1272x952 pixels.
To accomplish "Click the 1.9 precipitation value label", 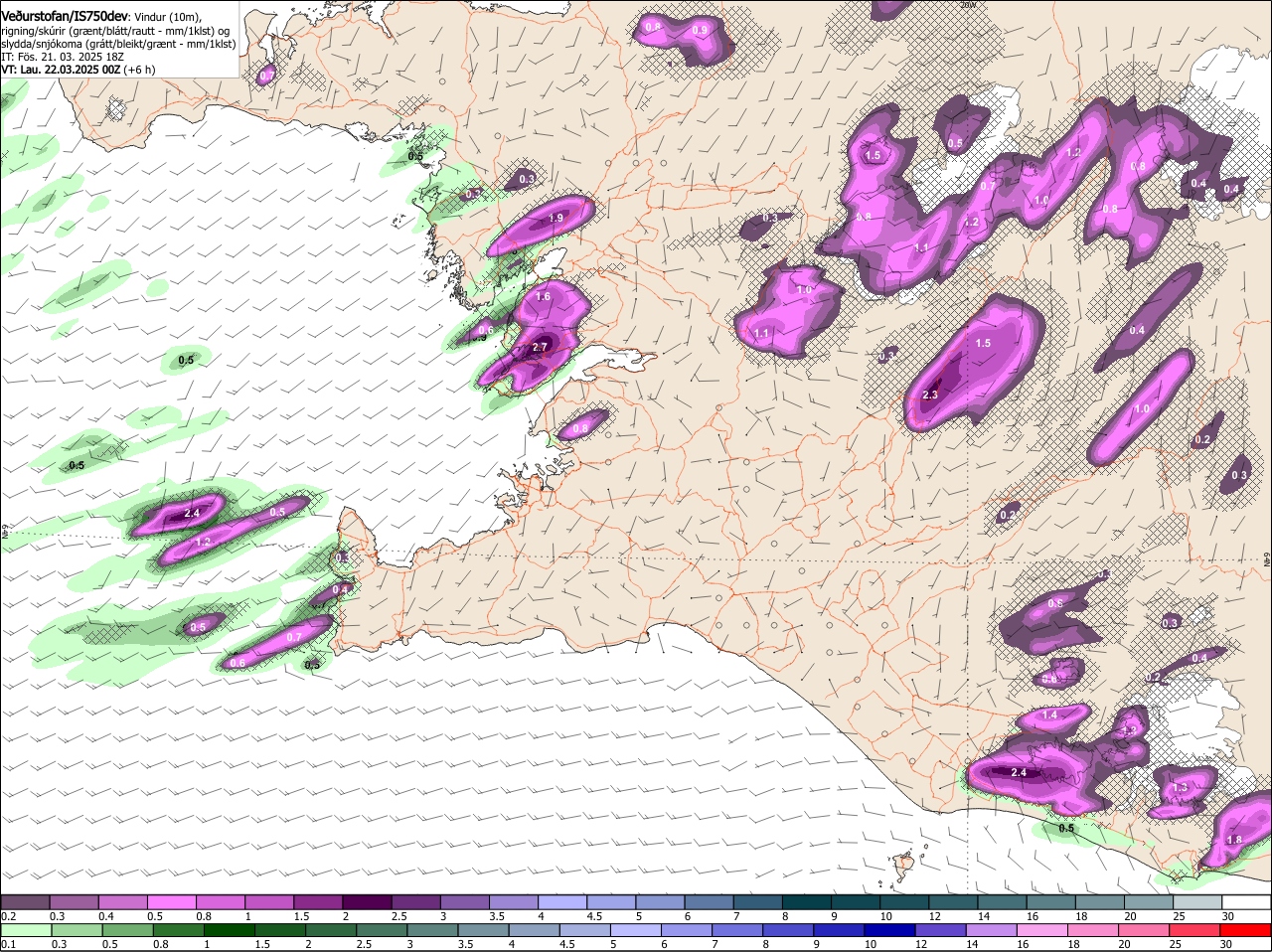I will point(556,218).
